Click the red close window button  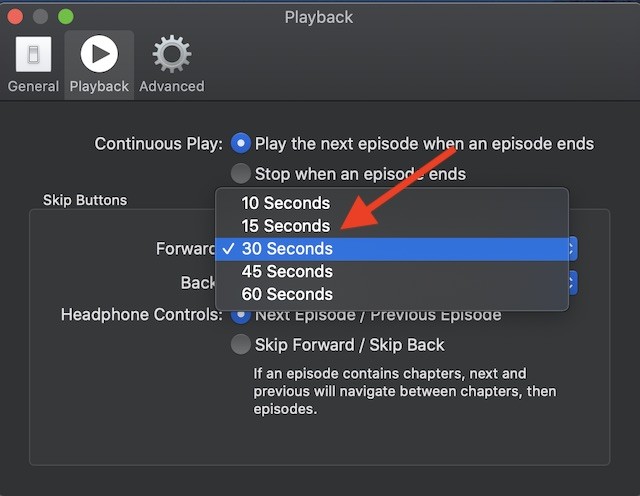tap(15, 17)
